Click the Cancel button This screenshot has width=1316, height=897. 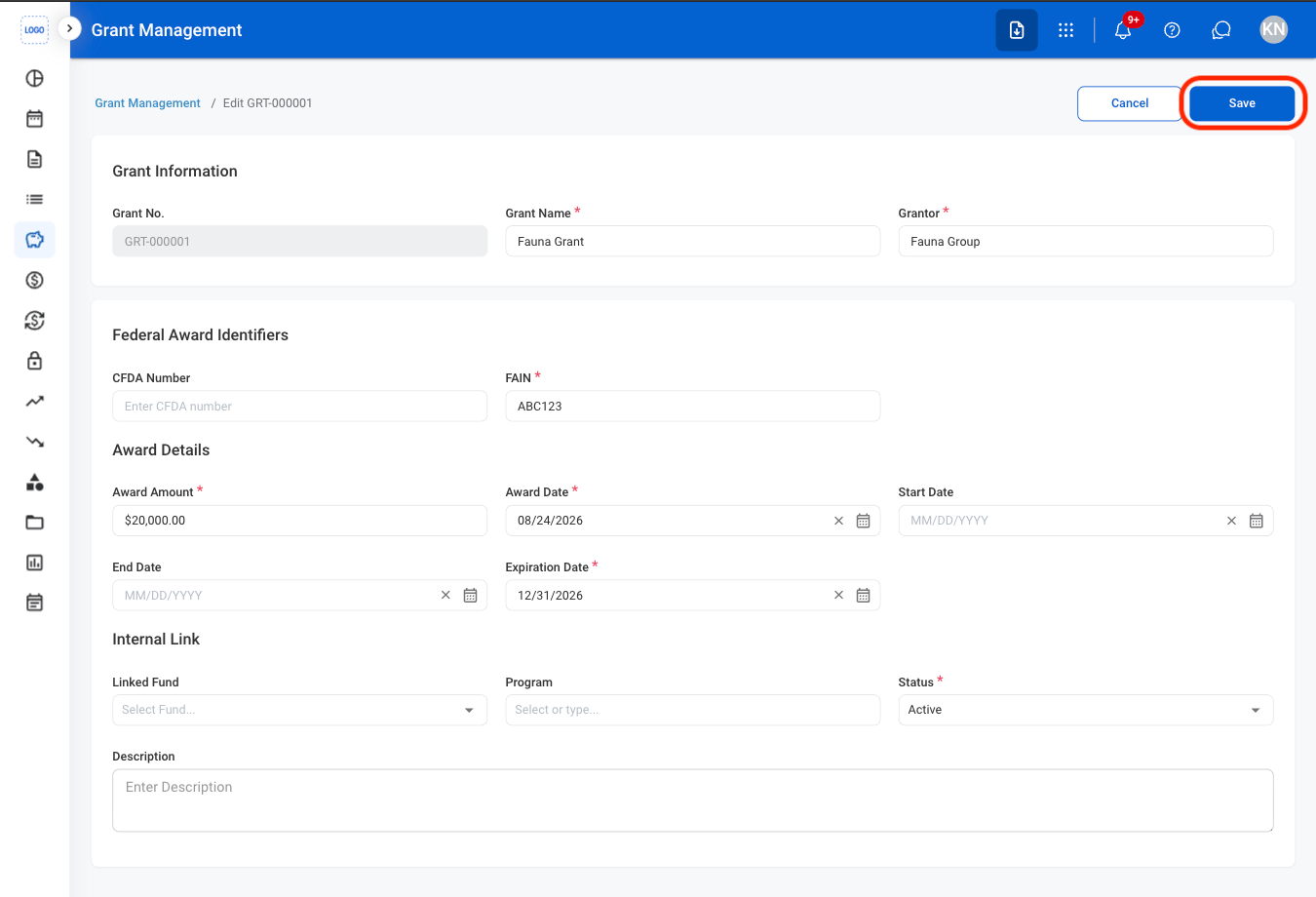[x=1130, y=103]
